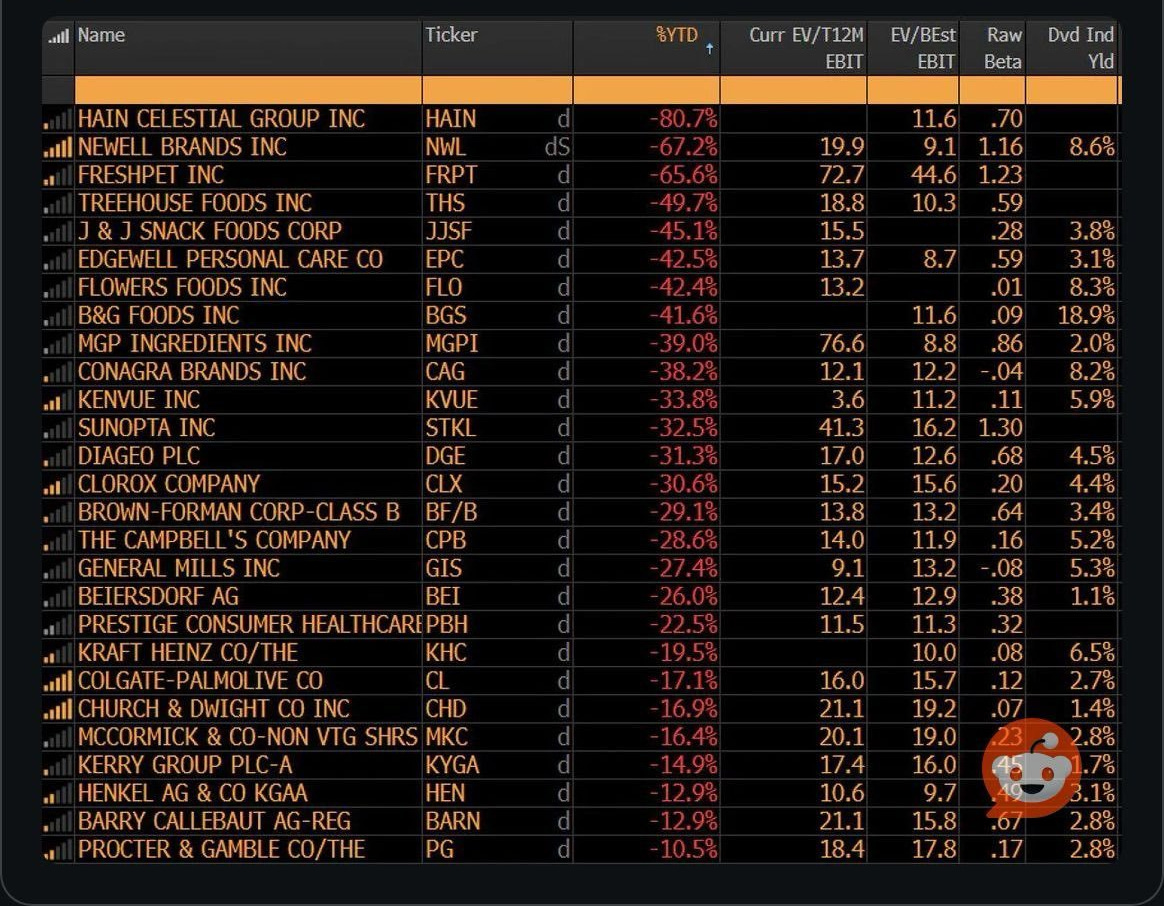Click the 72.7 EV/T12M EBIT value
This screenshot has width=1164, height=906.
(x=842, y=175)
